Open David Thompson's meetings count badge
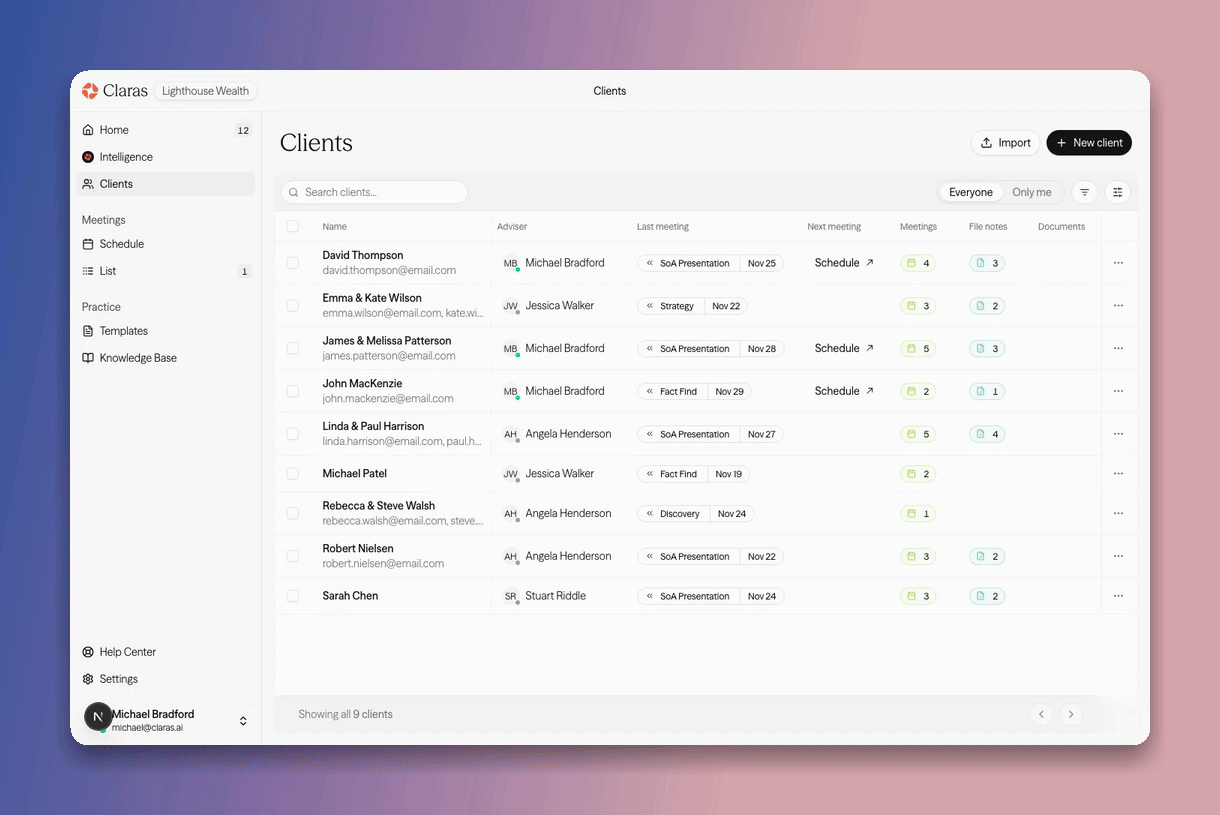Viewport: 1220px width, 815px height. [x=918, y=263]
